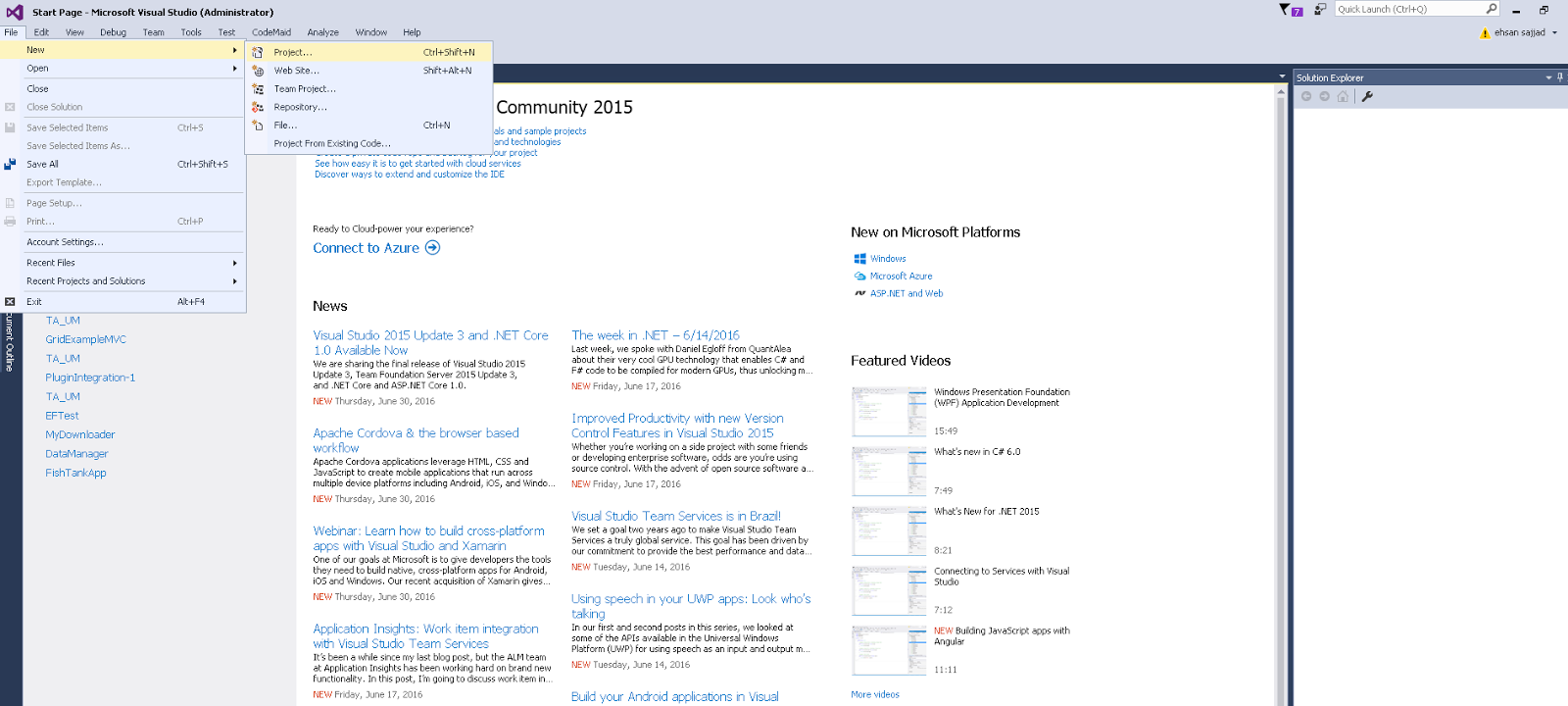Image resolution: width=1568 pixels, height=706 pixels.
Task: Choose Team Project… from New submenu
Action: (x=305, y=89)
